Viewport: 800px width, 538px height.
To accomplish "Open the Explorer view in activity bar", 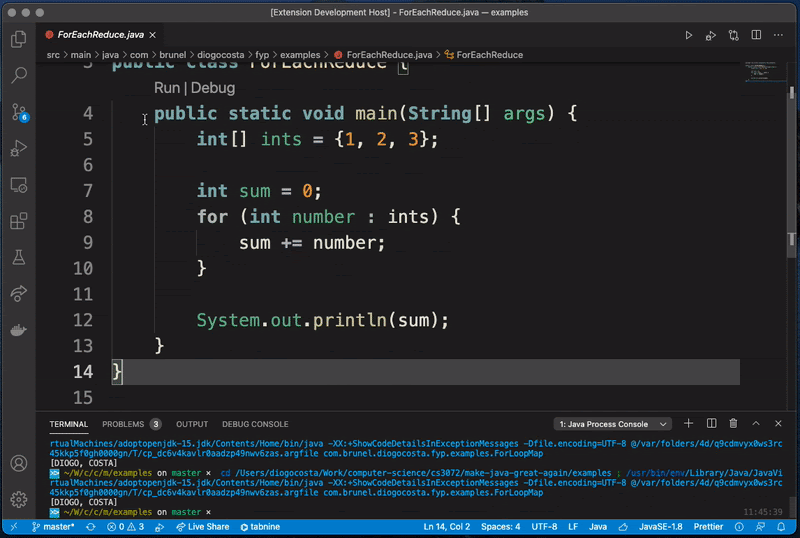I will click(x=18, y=40).
